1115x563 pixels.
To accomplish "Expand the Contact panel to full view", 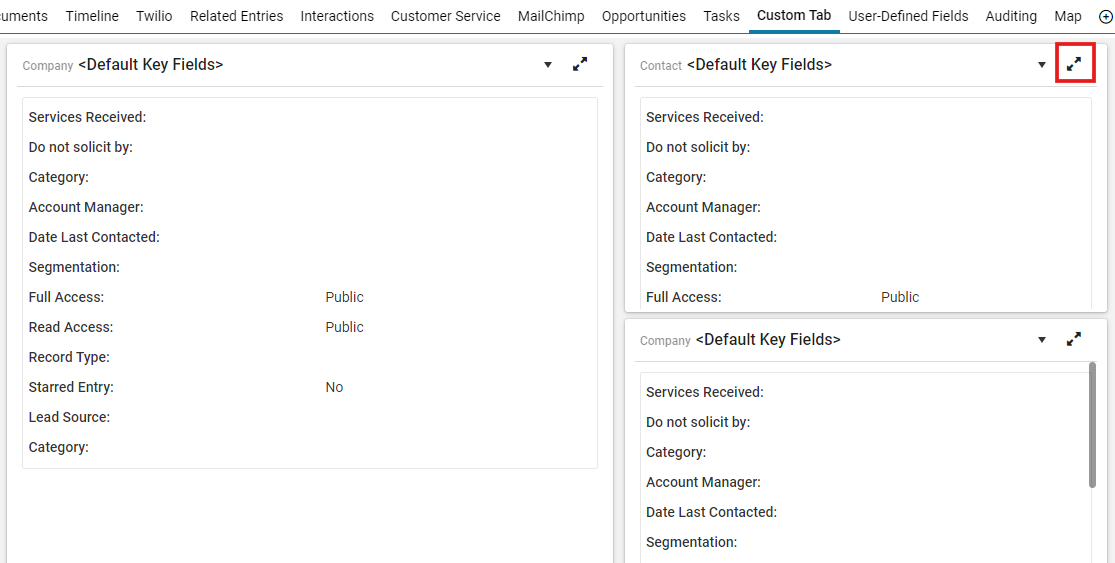I will pos(1074,64).
